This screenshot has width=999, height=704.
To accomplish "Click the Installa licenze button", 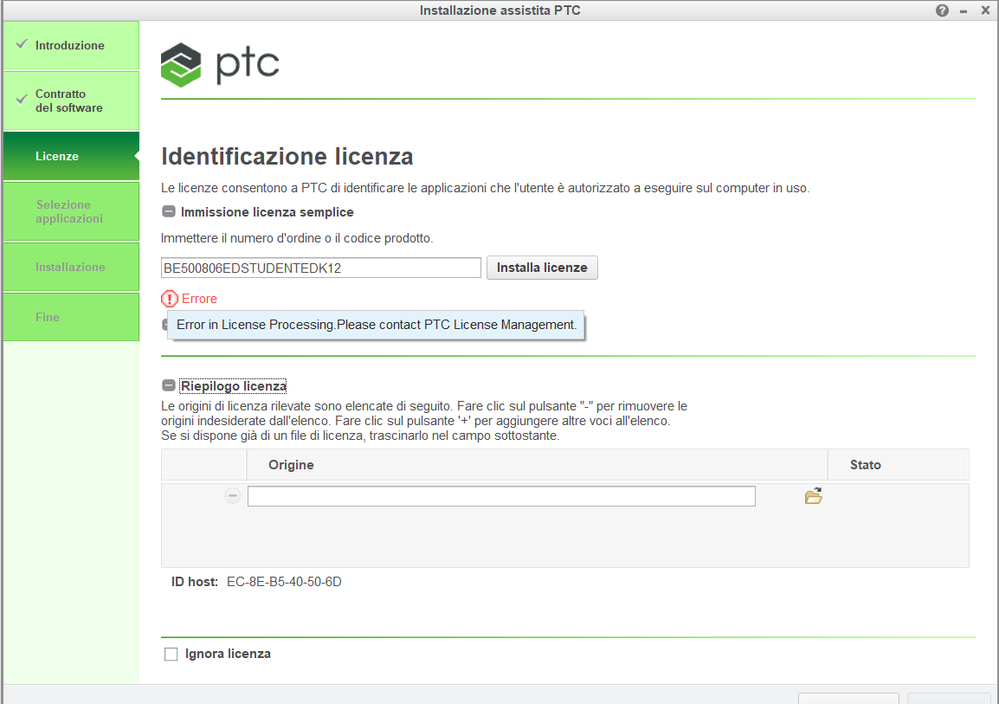I will pos(542,268).
